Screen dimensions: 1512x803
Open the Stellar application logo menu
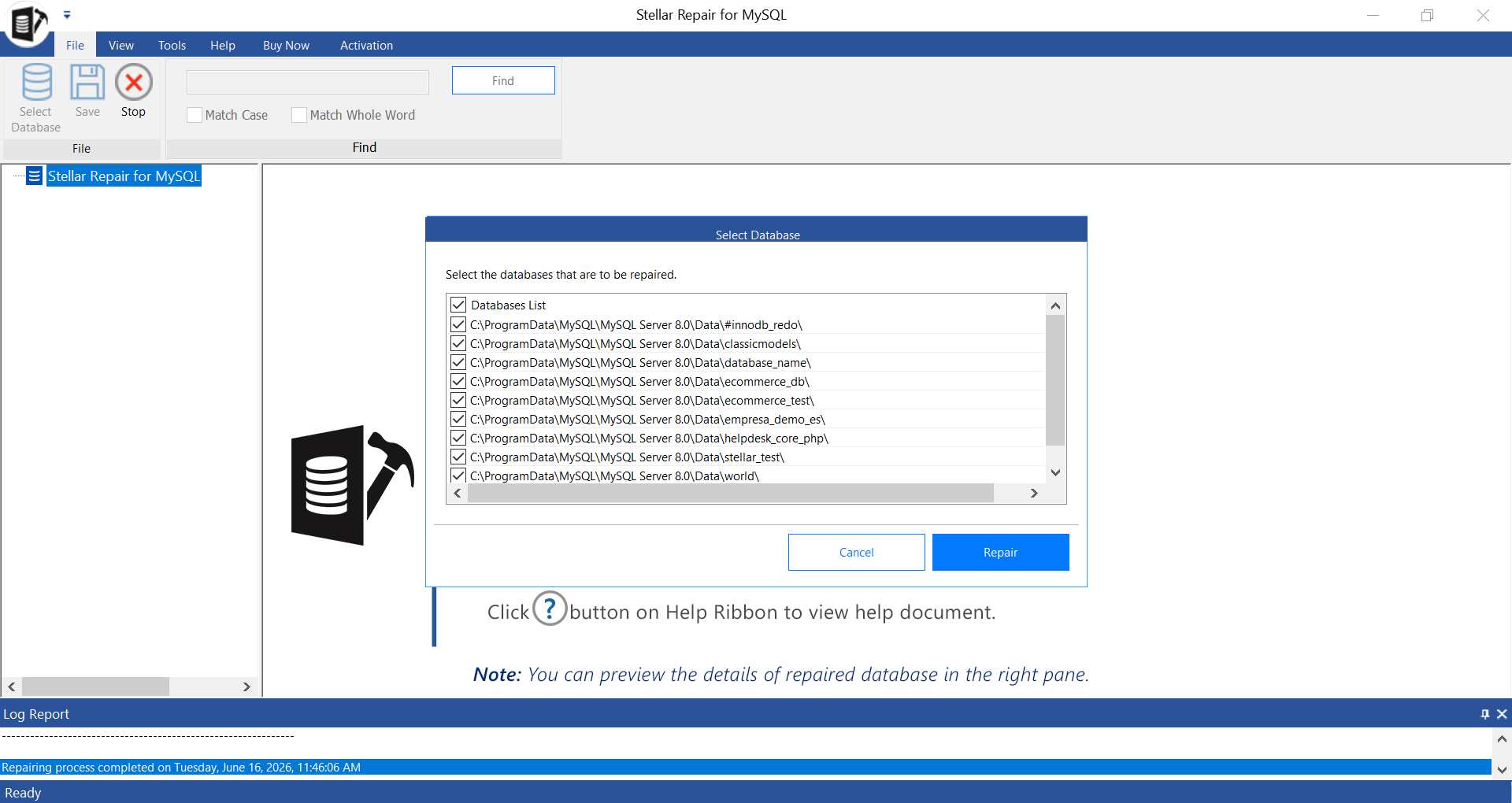(28, 23)
